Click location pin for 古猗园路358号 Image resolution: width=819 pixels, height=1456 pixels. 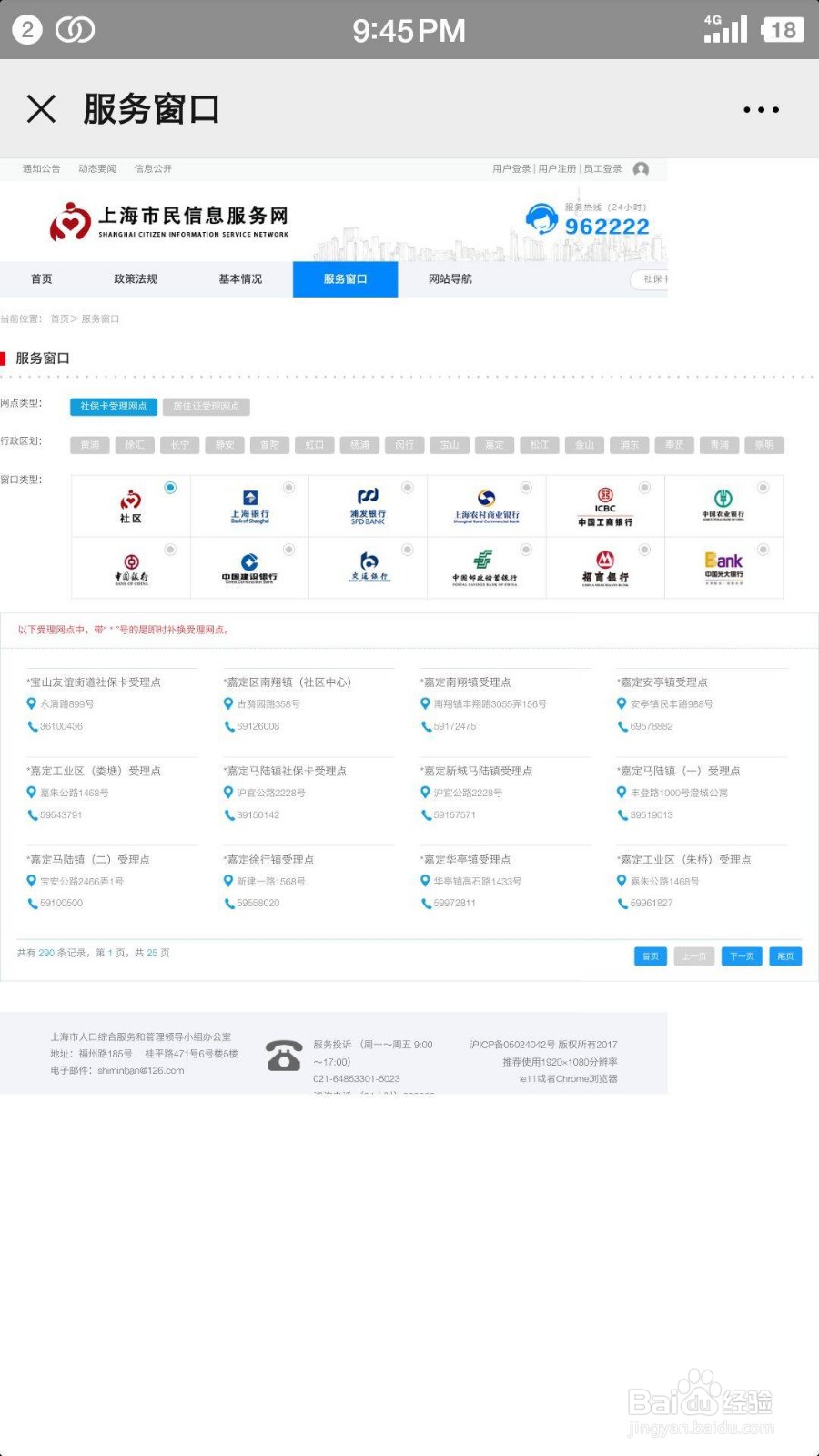[x=228, y=703]
